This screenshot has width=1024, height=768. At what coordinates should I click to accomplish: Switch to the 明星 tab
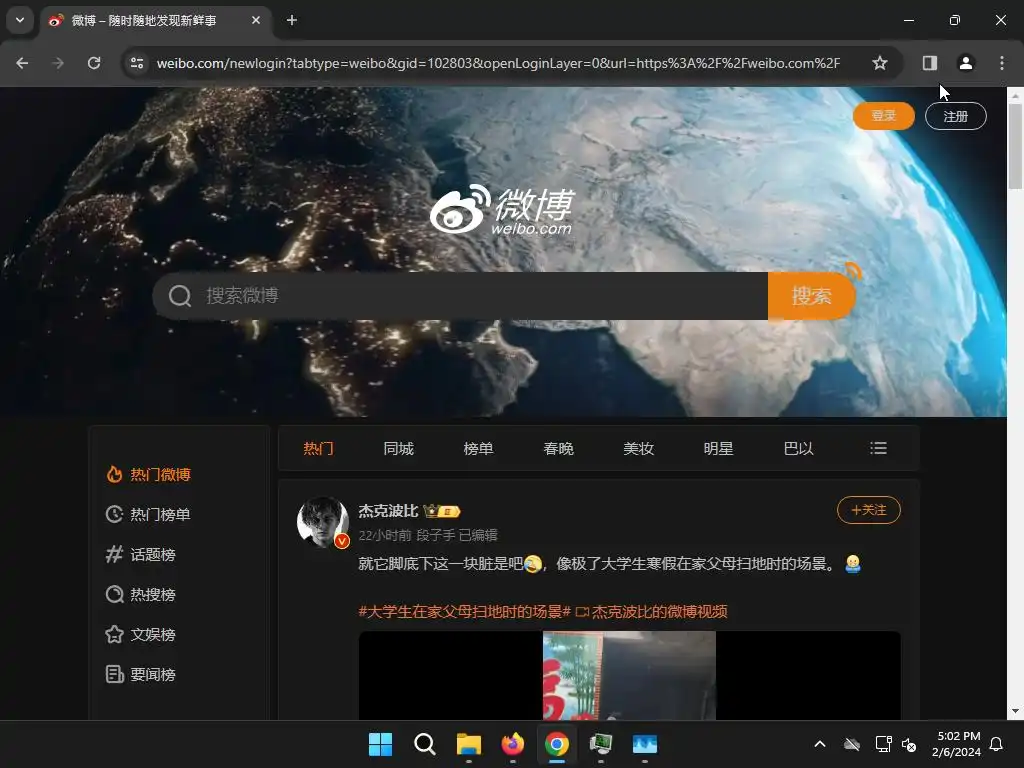(x=718, y=449)
